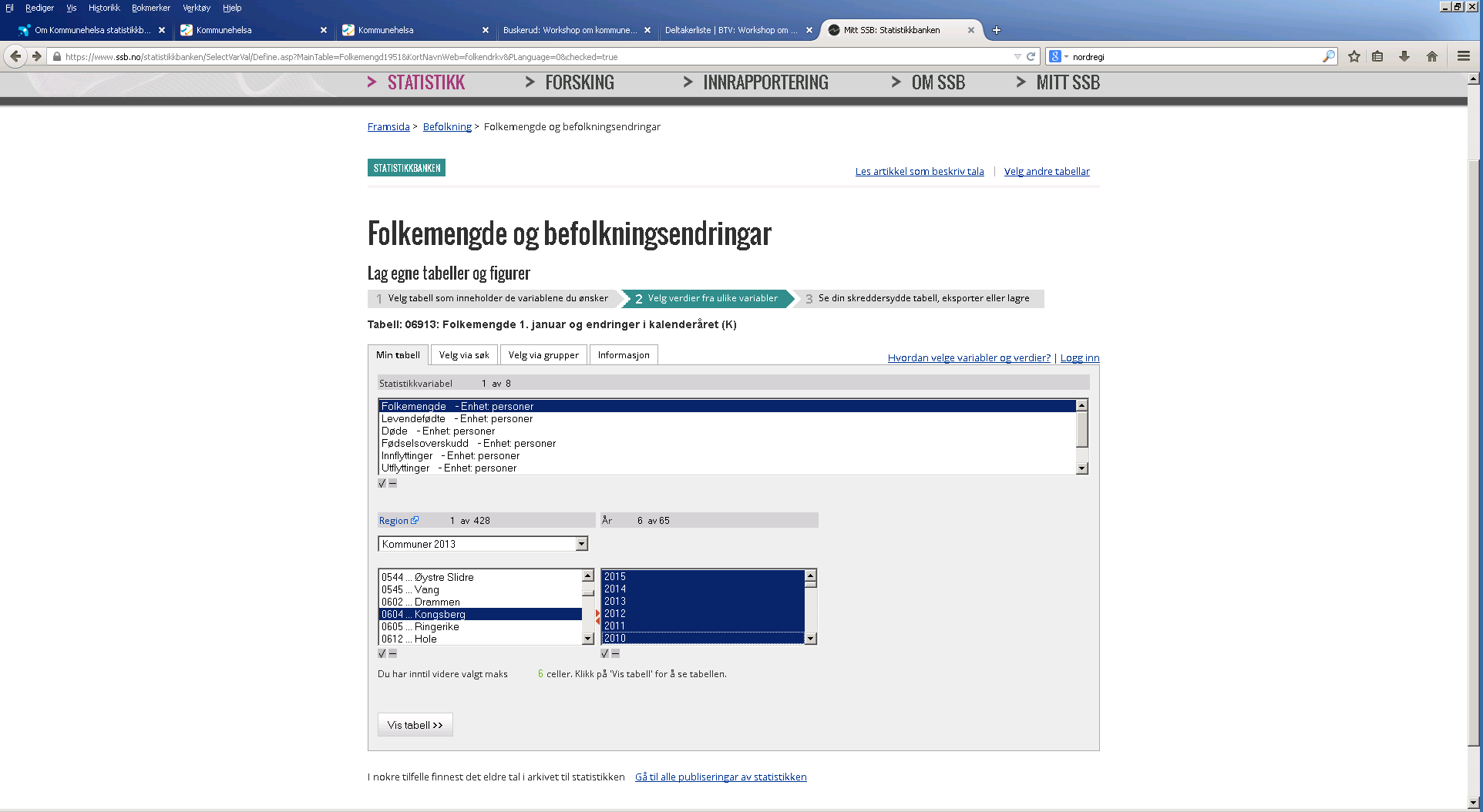Close the Om Kommunehelsa statistikkb tab
The height and width of the screenshot is (812, 1483).
click(162, 30)
